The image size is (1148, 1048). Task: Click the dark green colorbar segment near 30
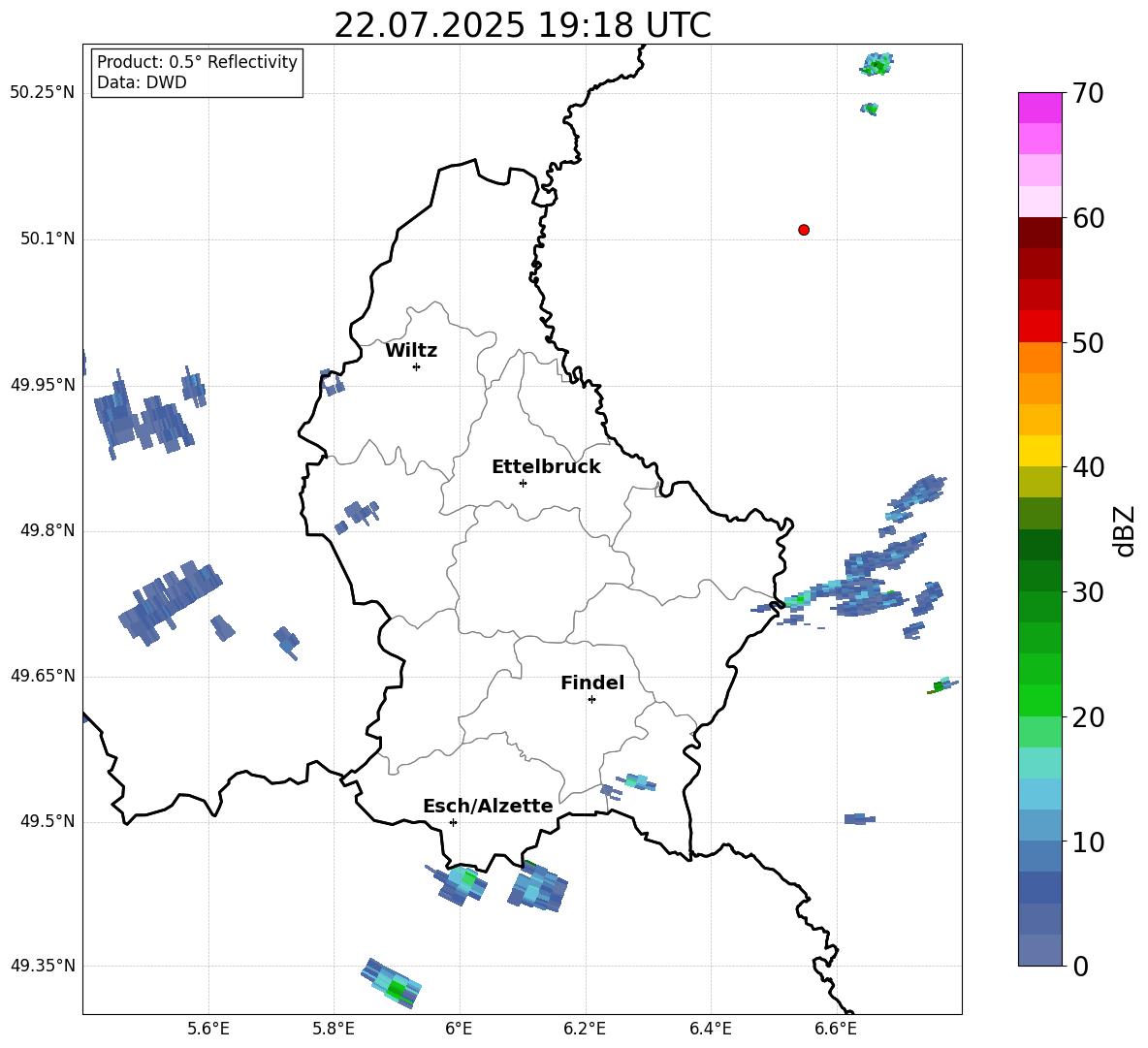click(1039, 576)
